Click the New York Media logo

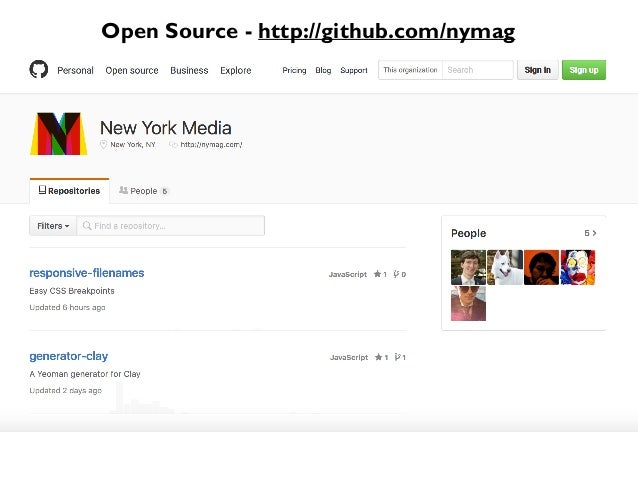tap(59, 133)
